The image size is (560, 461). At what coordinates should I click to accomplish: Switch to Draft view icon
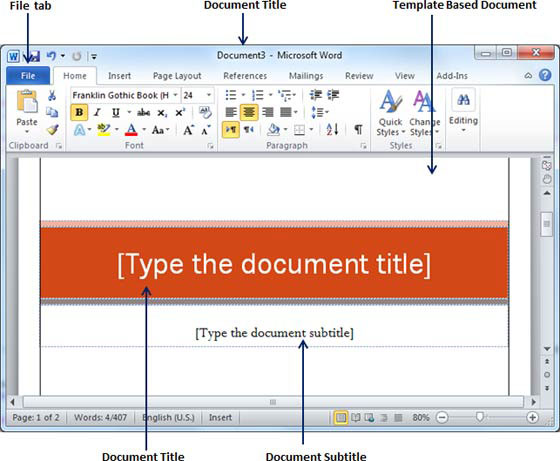398,417
